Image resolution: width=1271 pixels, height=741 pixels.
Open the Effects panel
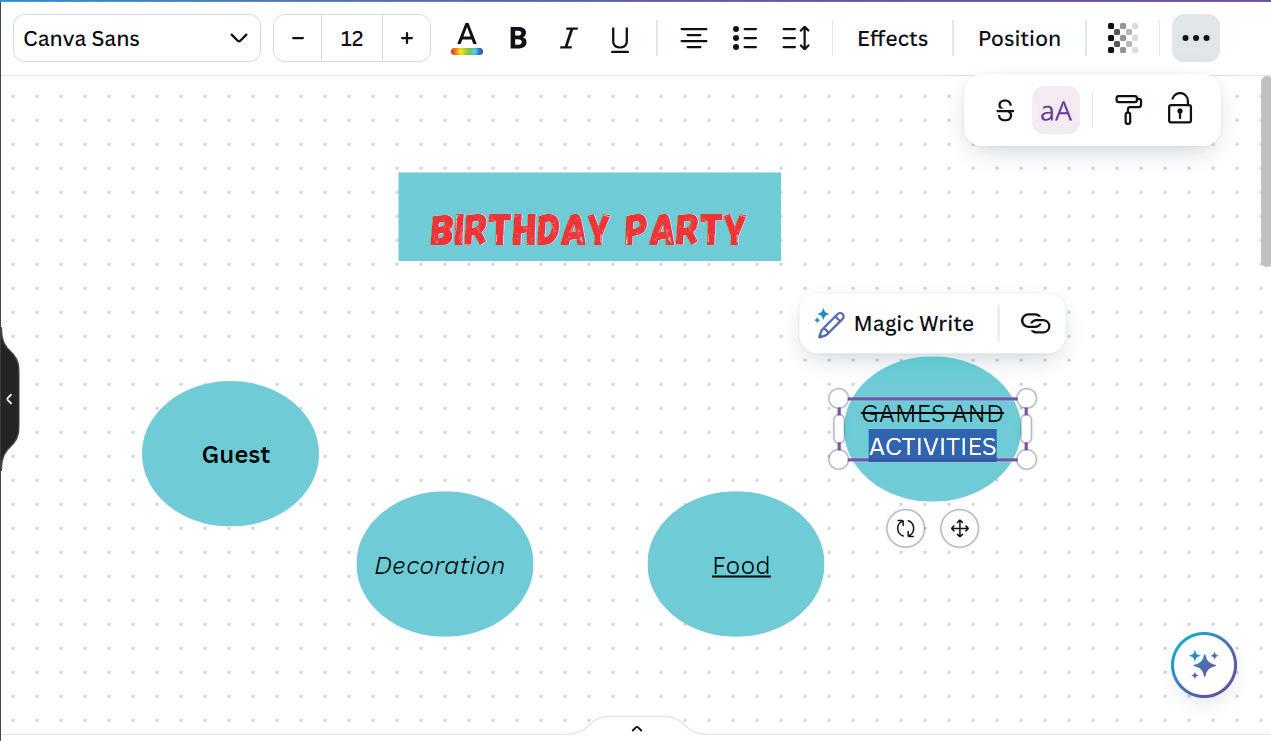coord(892,38)
